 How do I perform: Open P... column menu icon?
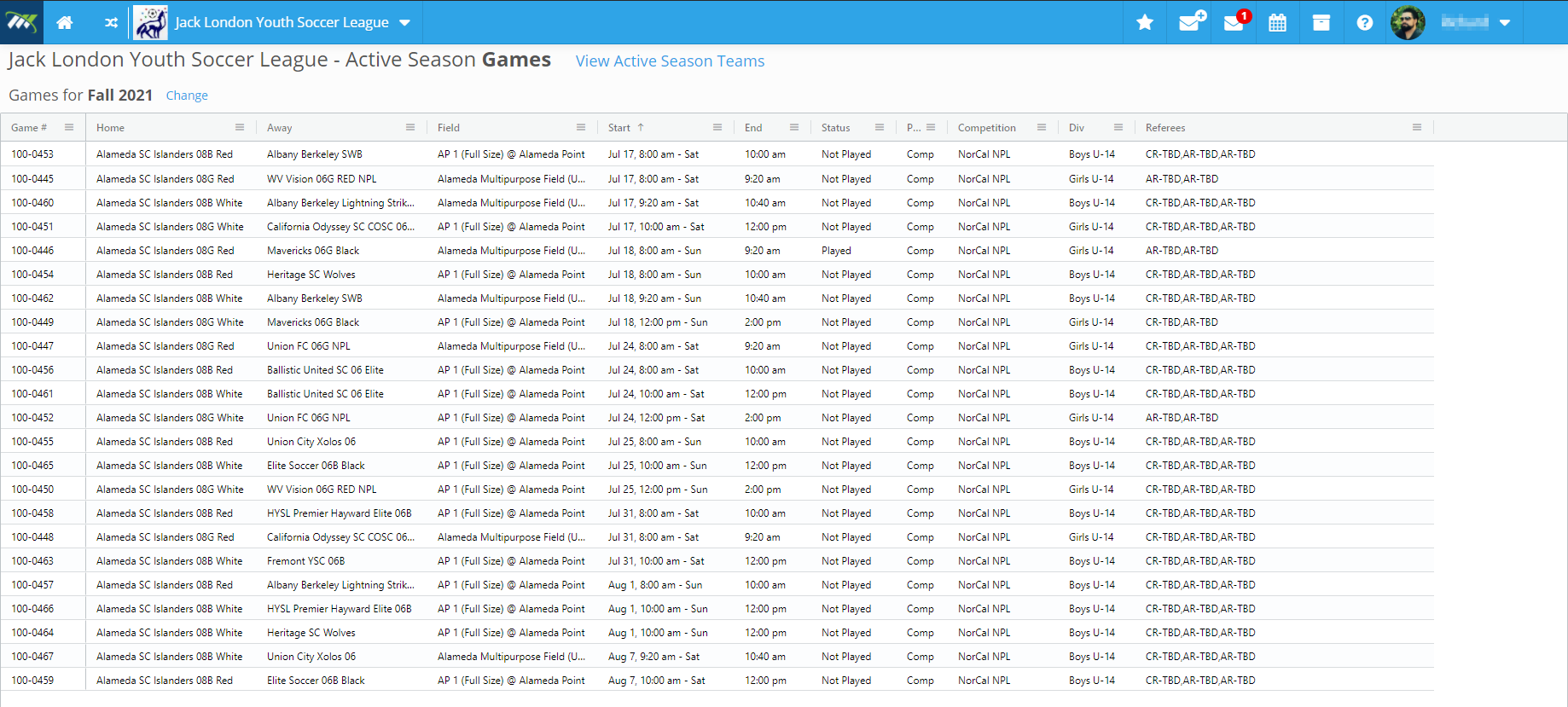tap(931, 127)
